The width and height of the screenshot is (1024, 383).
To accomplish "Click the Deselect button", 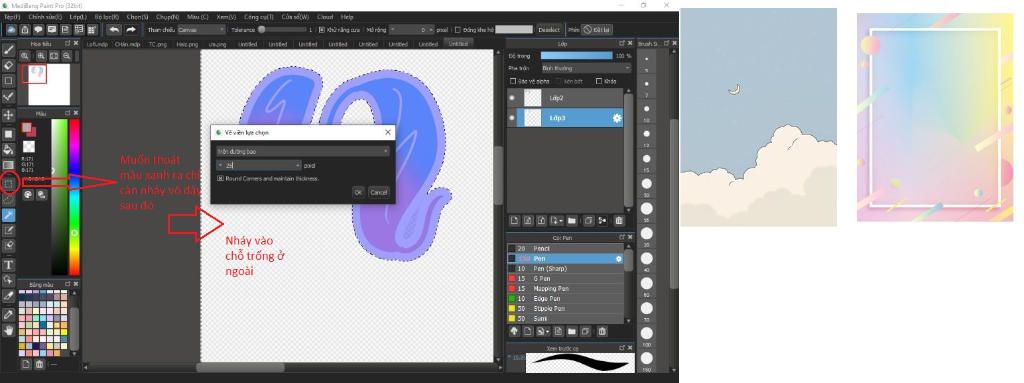I will (x=549, y=29).
